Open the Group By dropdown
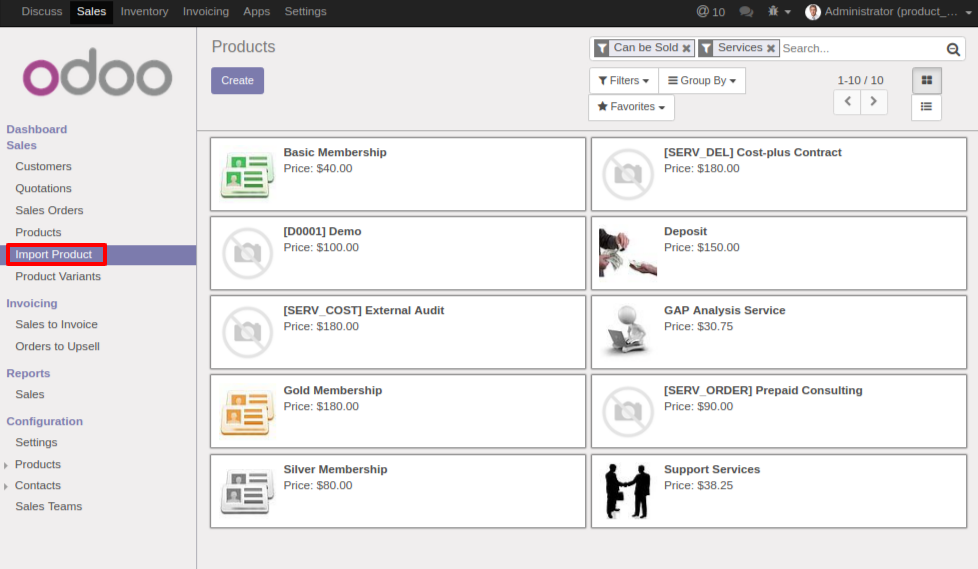Screen dimensions: 978x569 point(702,81)
